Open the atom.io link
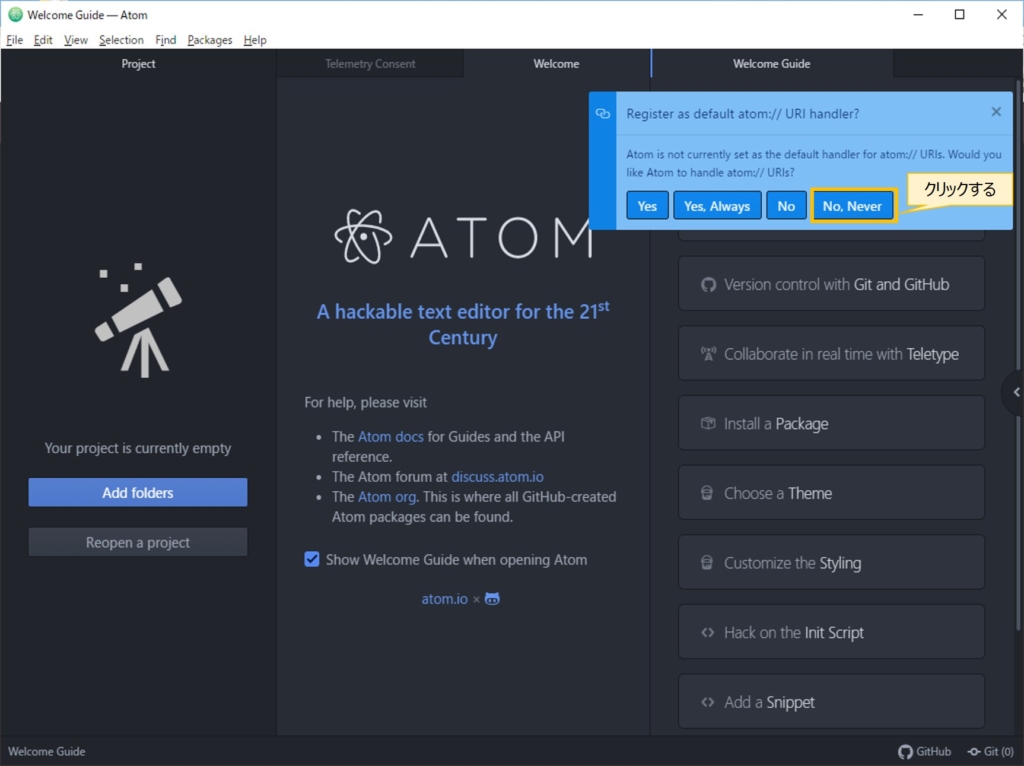The width and height of the screenshot is (1024, 766). coord(444,599)
